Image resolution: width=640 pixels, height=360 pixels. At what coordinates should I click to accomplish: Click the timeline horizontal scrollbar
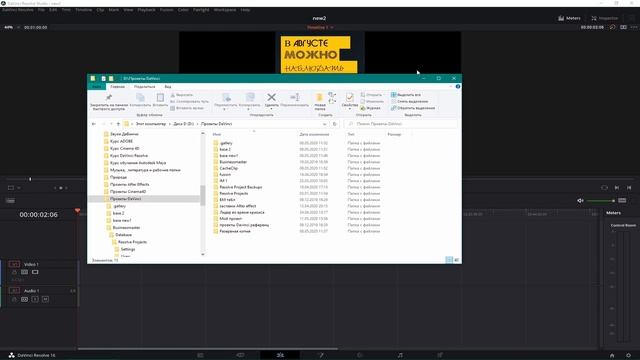pos(207,349)
